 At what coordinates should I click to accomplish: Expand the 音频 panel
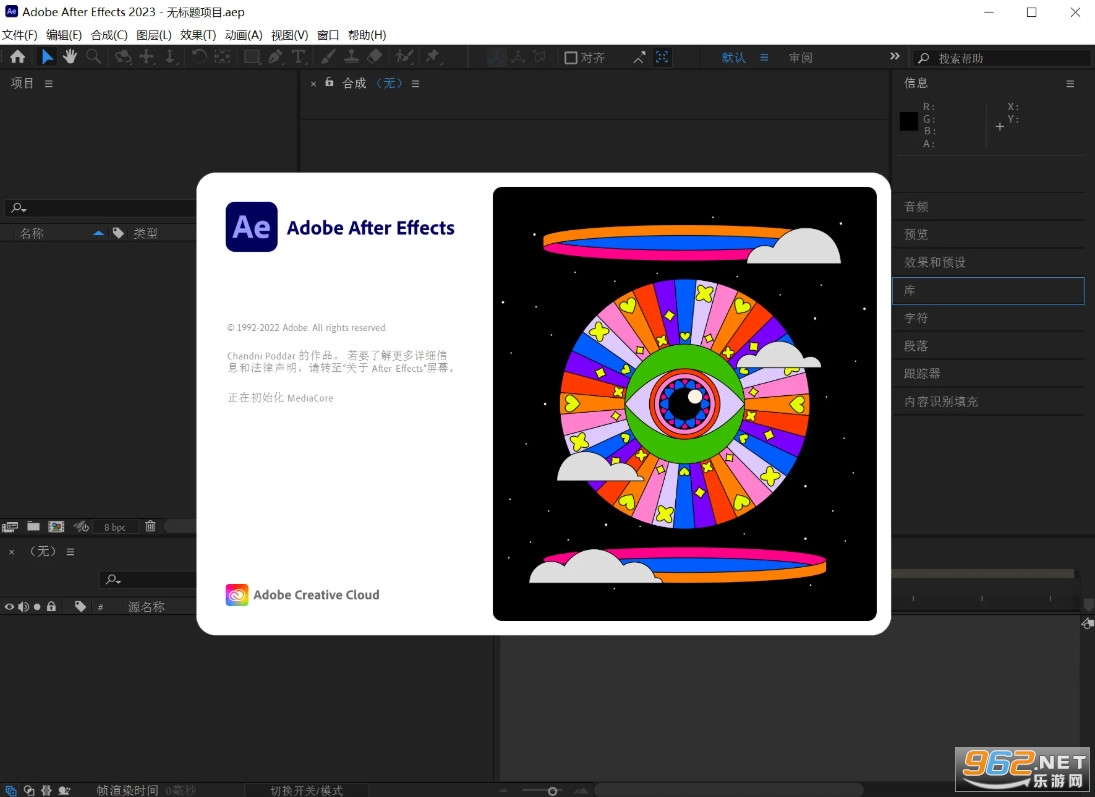988,206
